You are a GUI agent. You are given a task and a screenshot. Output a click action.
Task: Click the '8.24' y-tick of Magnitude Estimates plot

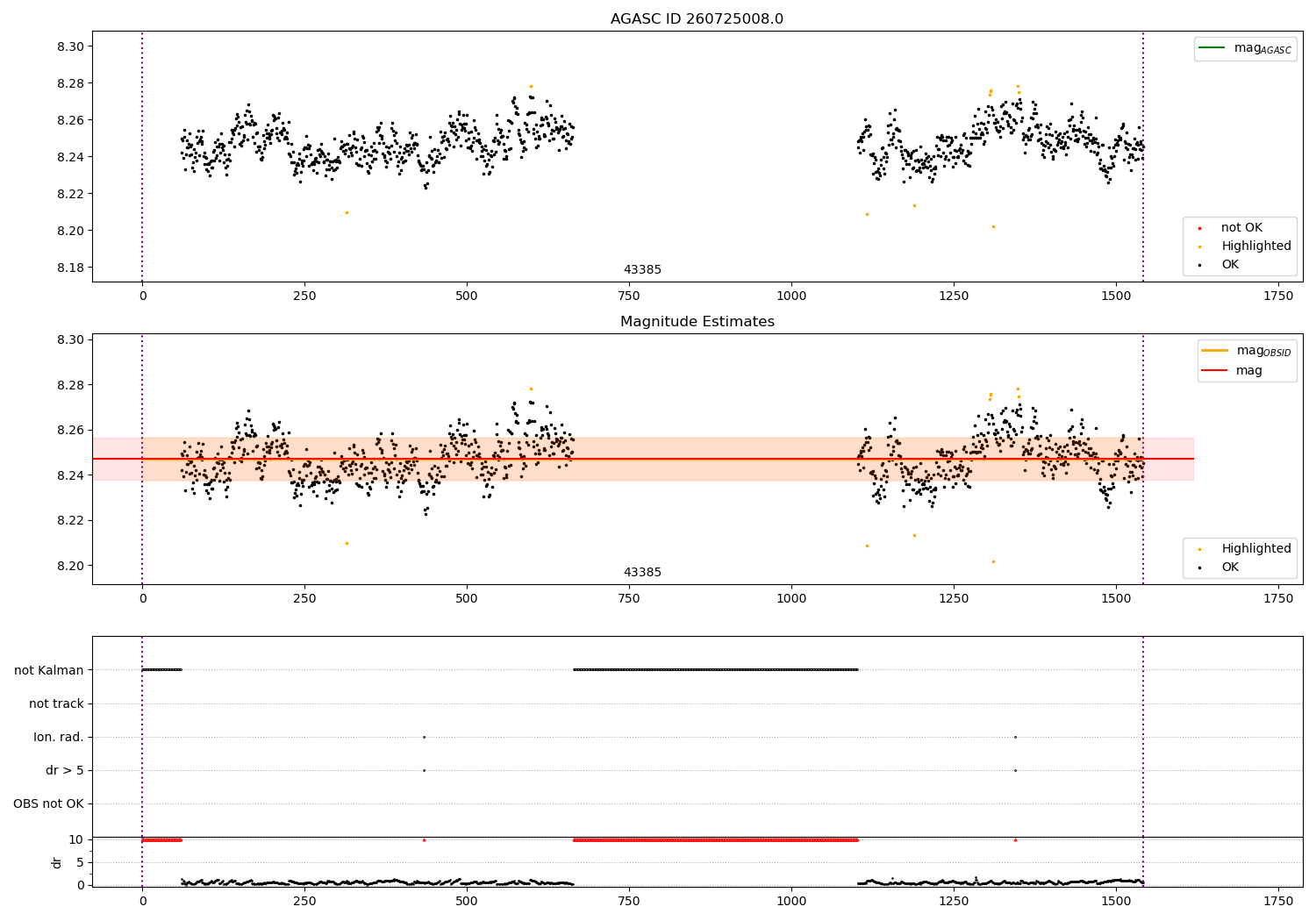tap(70, 475)
